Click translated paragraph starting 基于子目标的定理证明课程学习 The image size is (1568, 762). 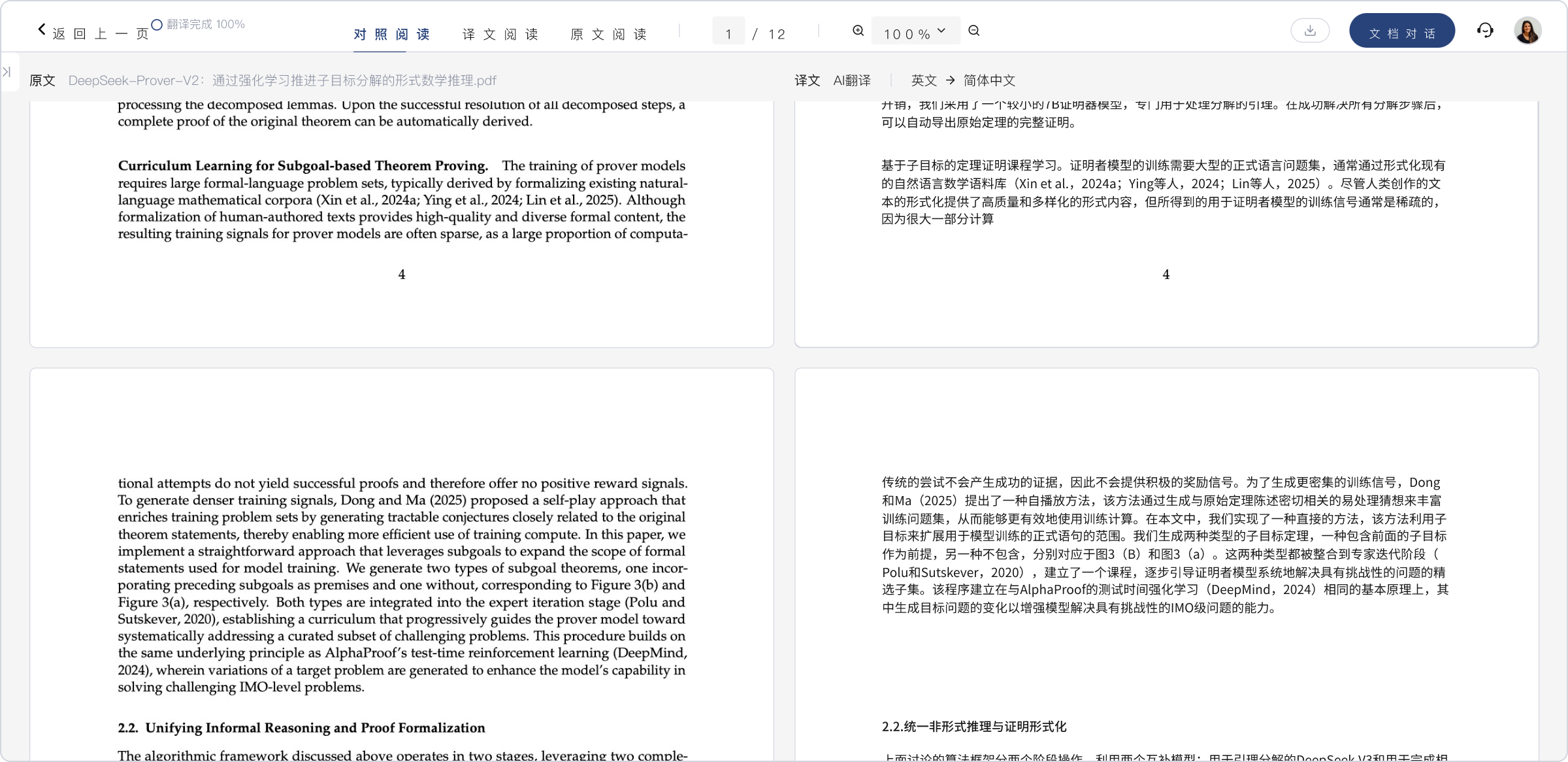pos(1163,192)
